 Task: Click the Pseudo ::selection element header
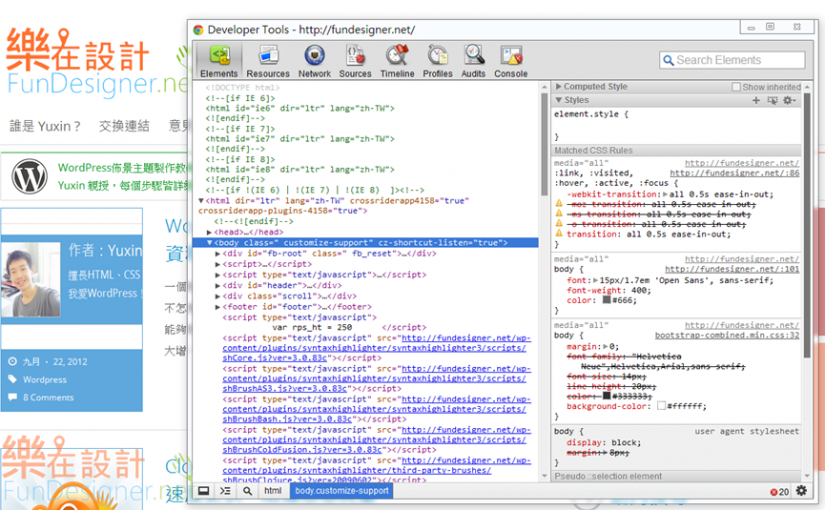click(608, 476)
